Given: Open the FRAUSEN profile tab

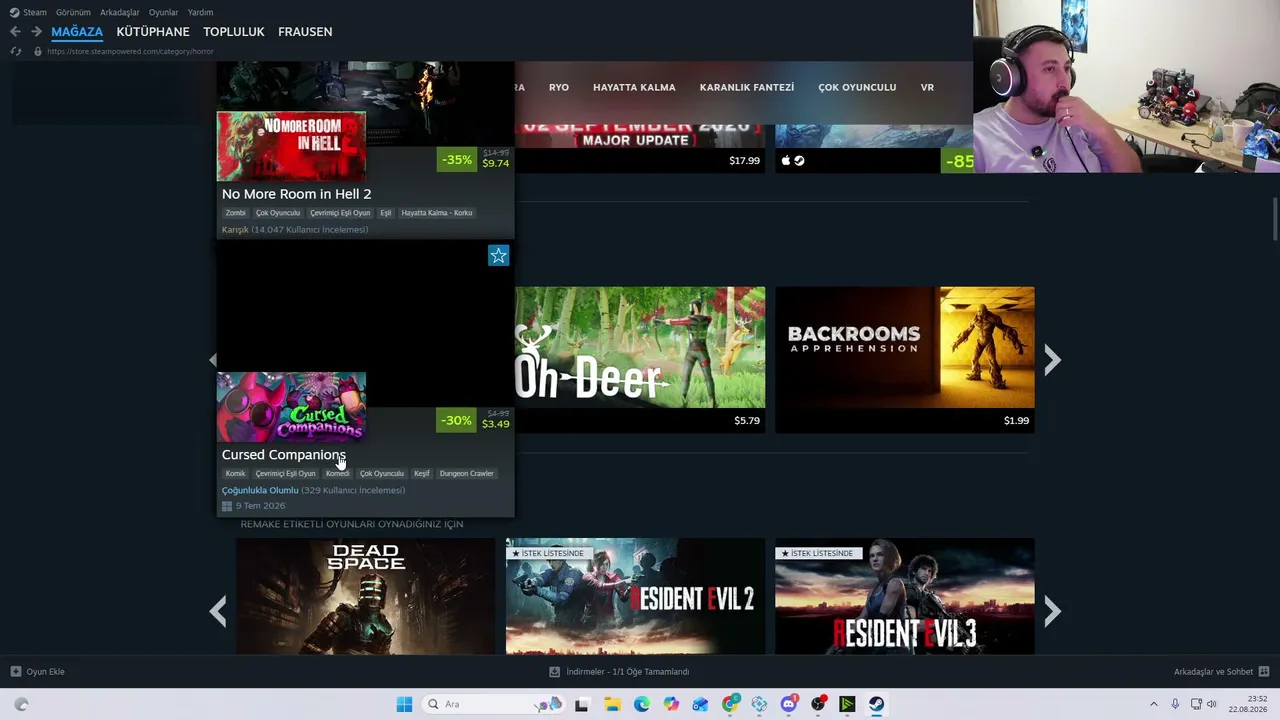Looking at the screenshot, I should pyautogui.click(x=305, y=32).
